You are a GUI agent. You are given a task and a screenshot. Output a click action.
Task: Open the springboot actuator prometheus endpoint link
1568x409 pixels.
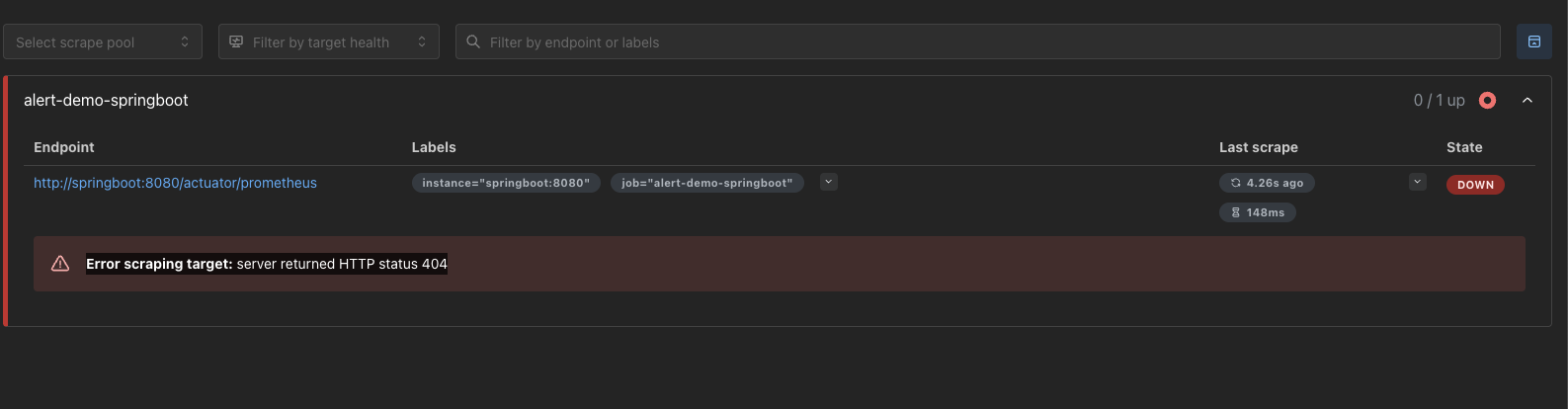(175, 183)
